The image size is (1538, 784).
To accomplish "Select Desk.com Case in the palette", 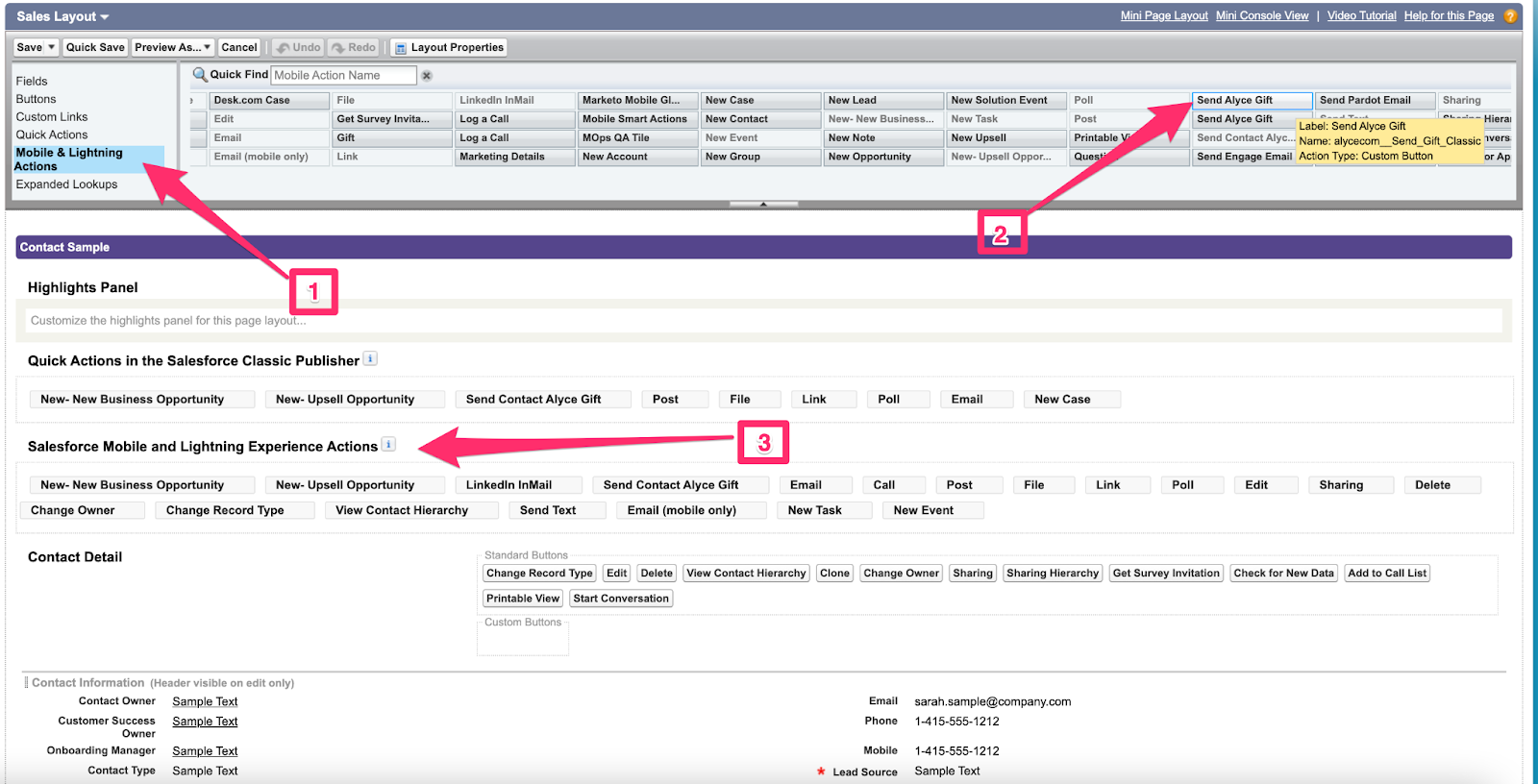I will [x=270, y=100].
